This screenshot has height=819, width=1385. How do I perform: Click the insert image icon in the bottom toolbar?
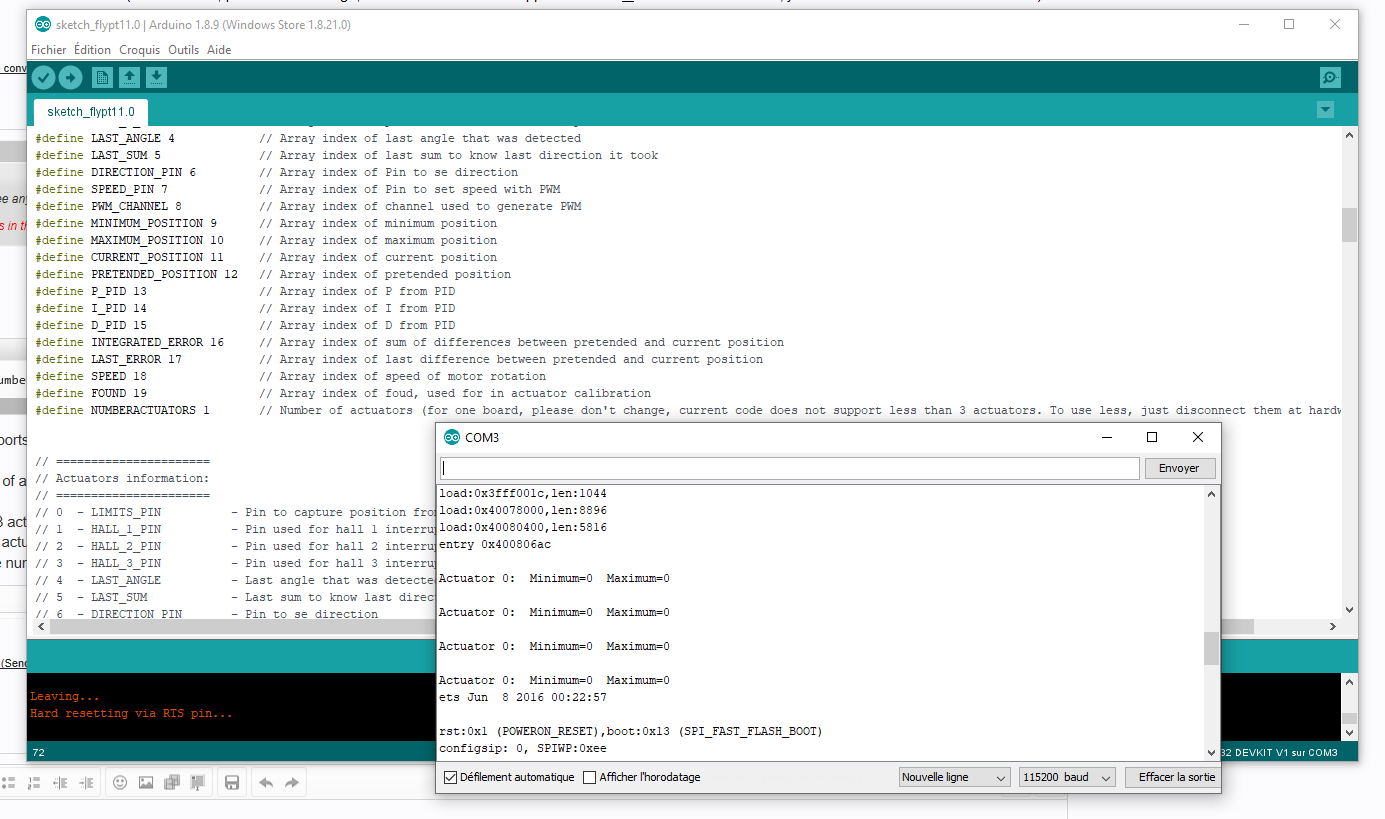pyautogui.click(x=146, y=783)
